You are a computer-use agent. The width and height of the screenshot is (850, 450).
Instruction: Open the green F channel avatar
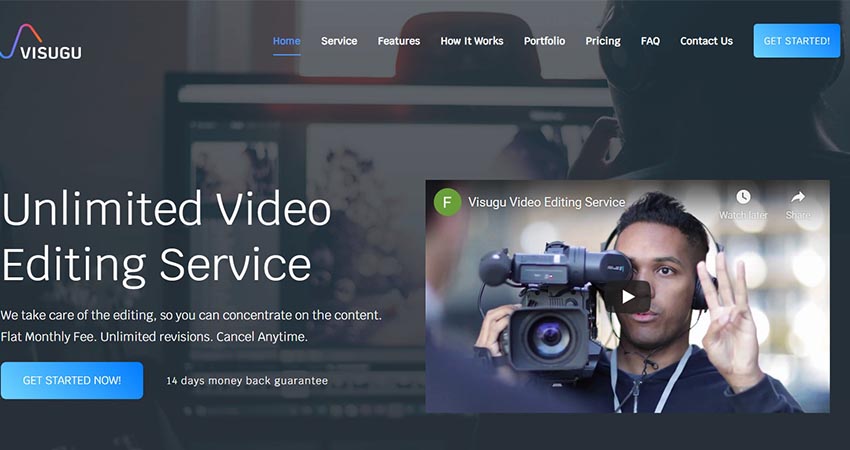[x=447, y=202]
